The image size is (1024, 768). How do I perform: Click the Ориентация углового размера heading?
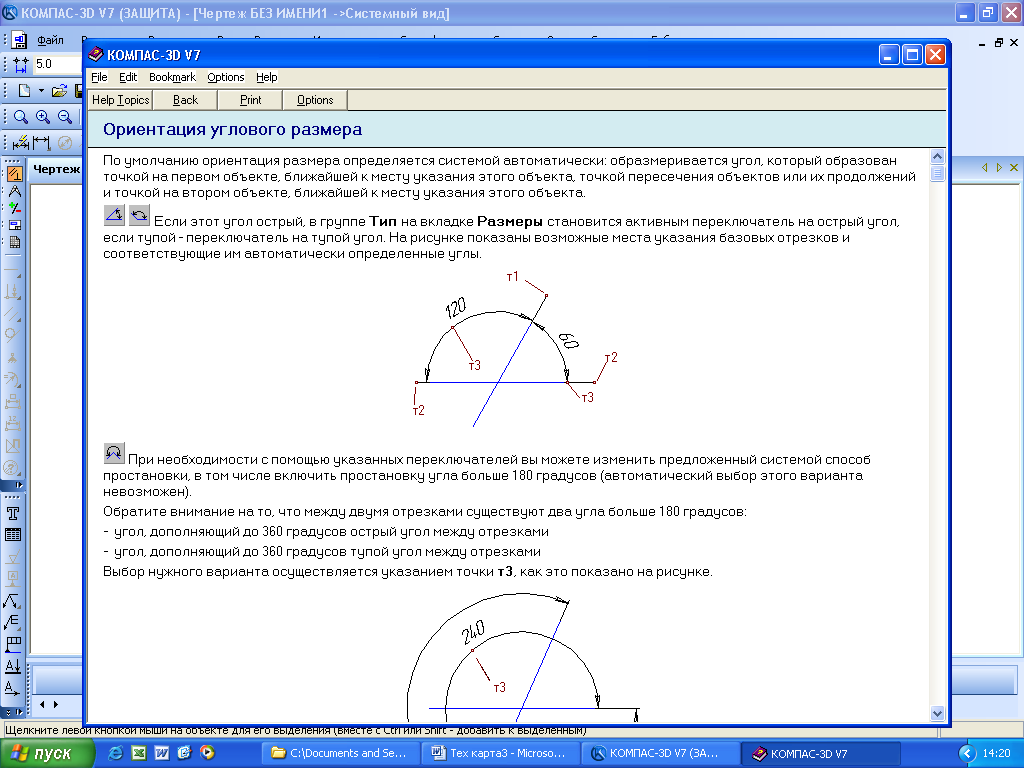coord(232,129)
